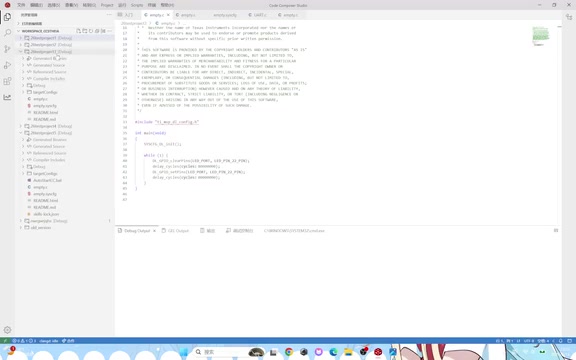Open README.html under 26testproject5

46,201
